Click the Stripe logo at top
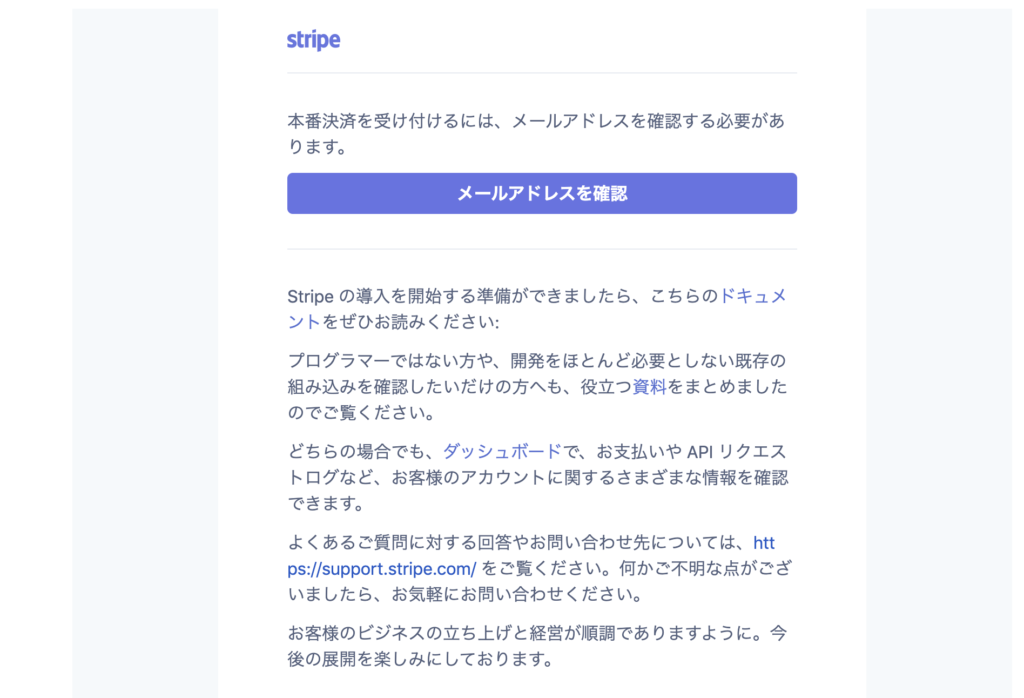 click(313, 40)
